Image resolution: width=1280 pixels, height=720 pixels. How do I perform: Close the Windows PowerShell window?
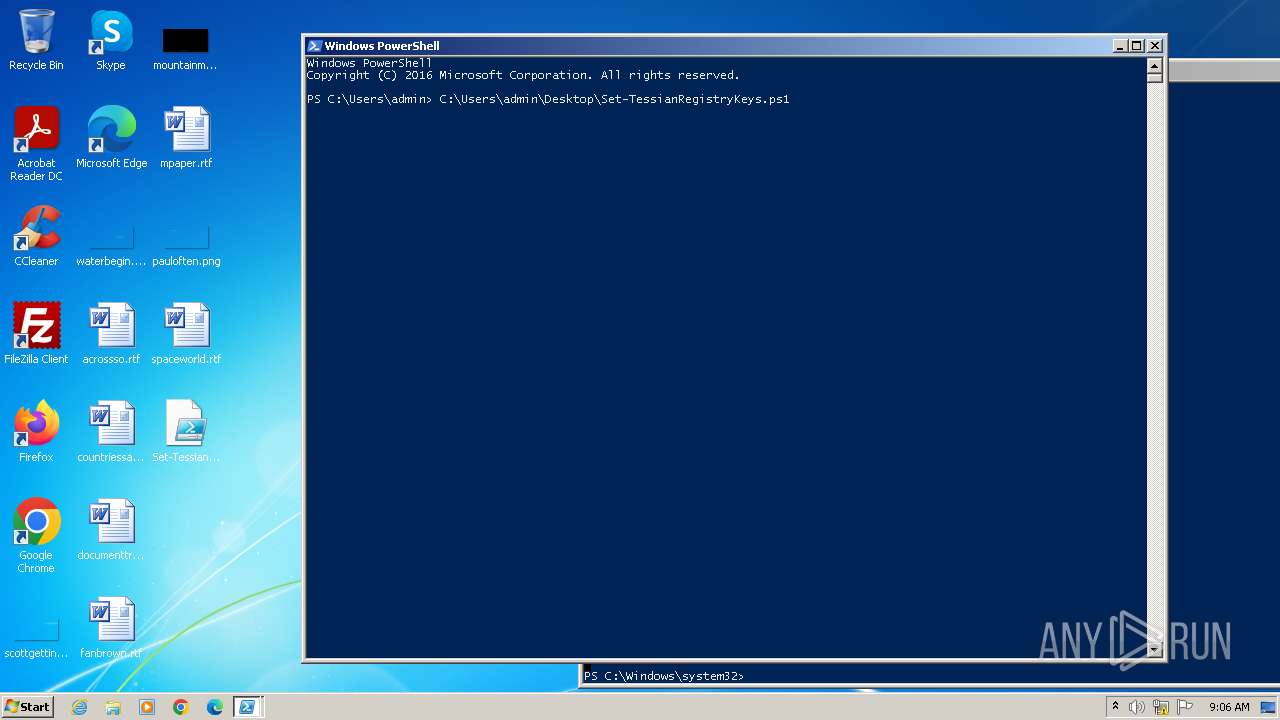(x=1155, y=46)
